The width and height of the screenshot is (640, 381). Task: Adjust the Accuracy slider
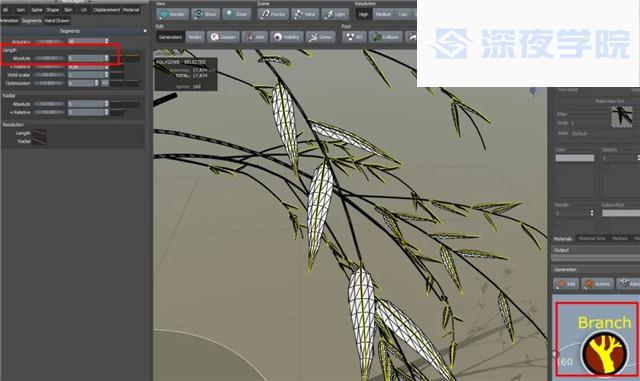(x=49, y=41)
